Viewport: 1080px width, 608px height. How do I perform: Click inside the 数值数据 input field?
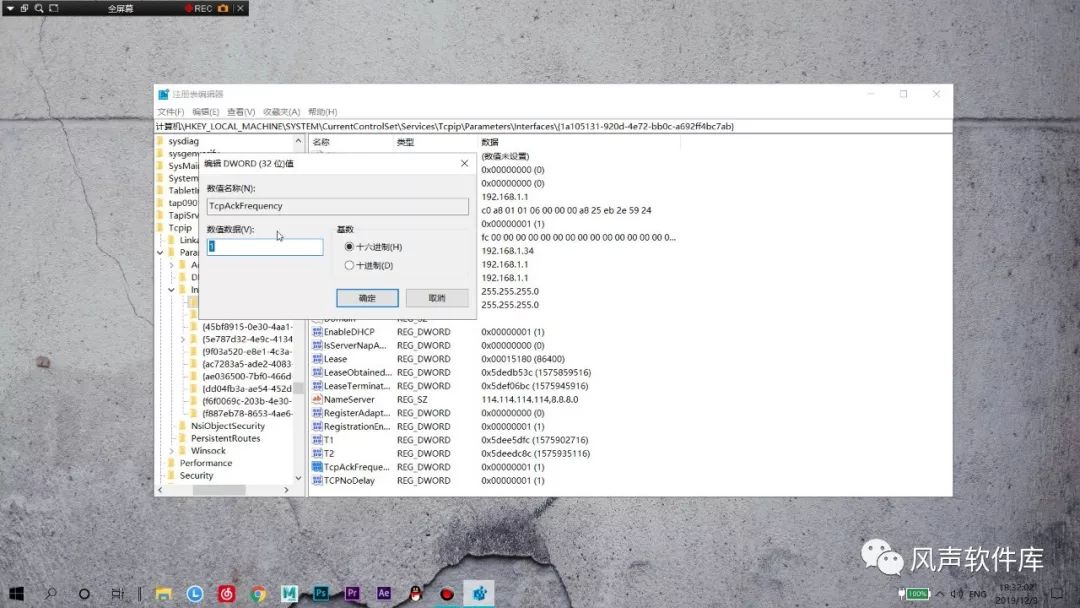pyautogui.click(x=265, y=246)
